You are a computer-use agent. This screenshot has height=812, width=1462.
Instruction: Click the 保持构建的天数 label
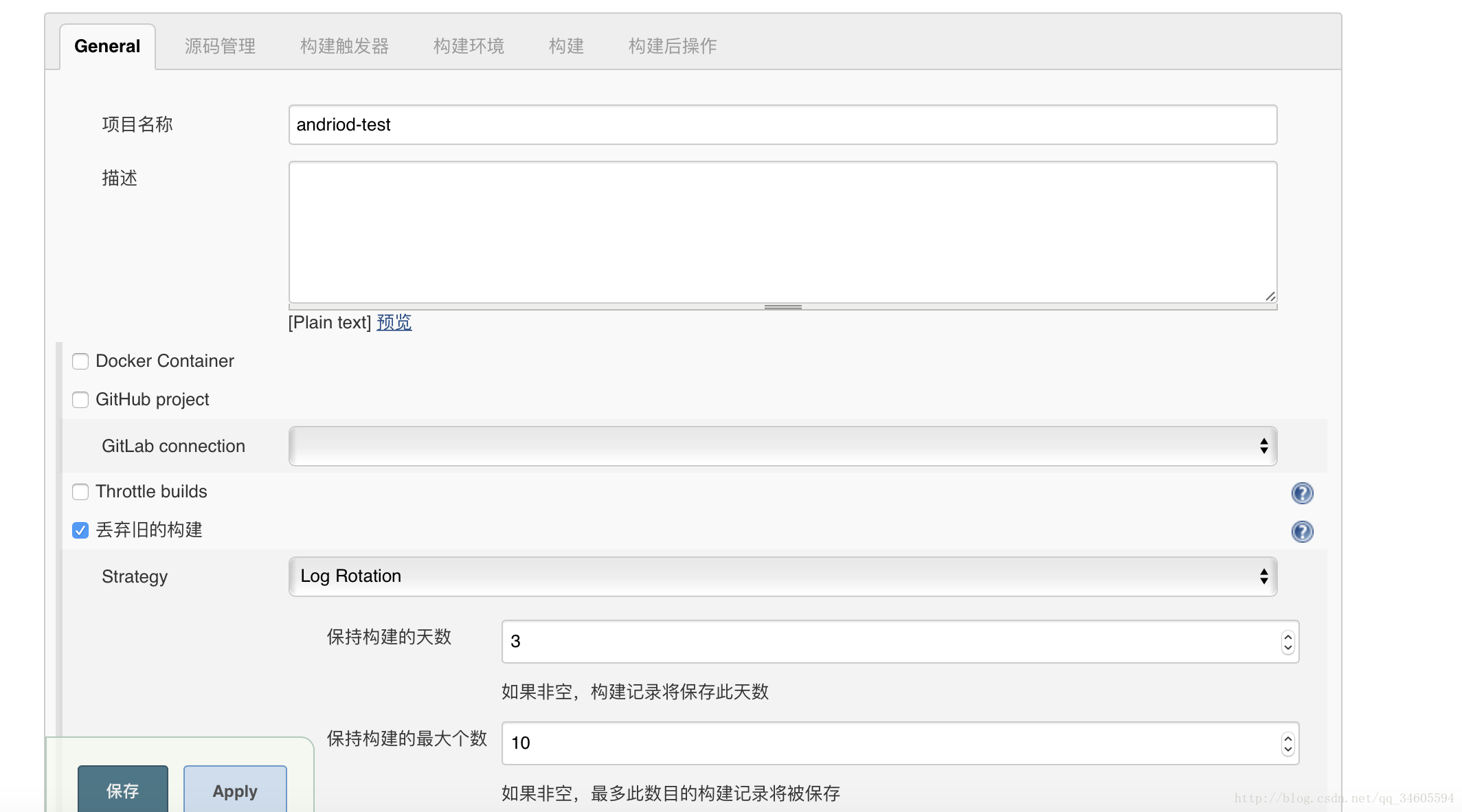pyautogui.click(x=389, y=637)
